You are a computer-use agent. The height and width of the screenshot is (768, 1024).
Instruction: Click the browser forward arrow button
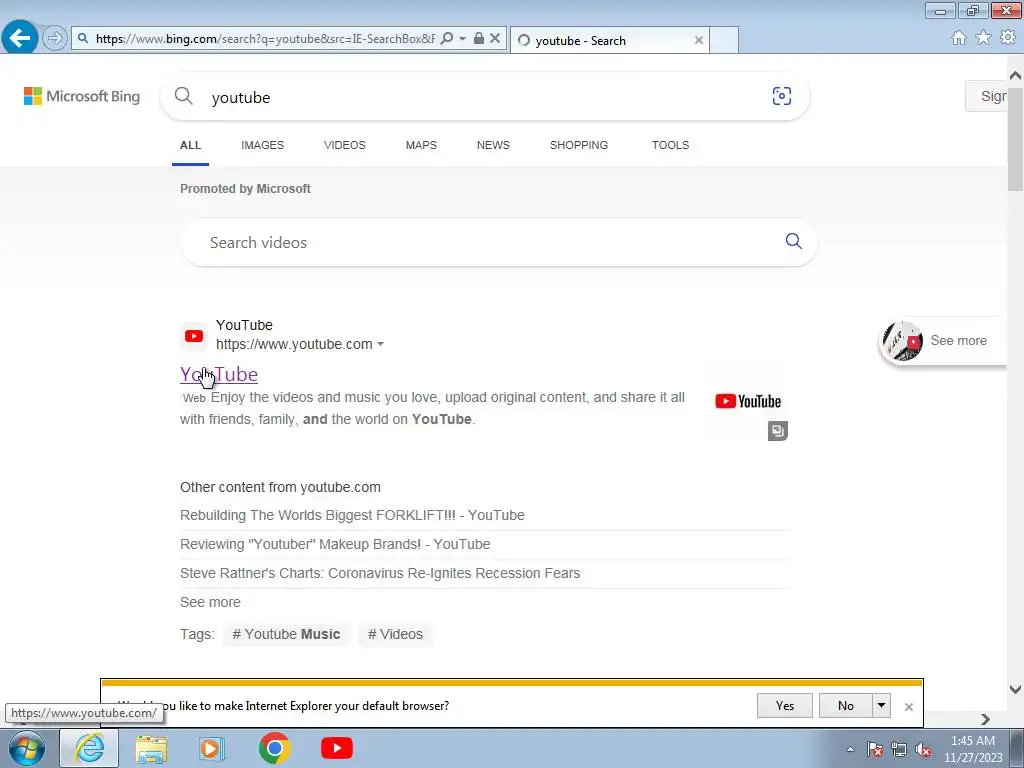55,38
